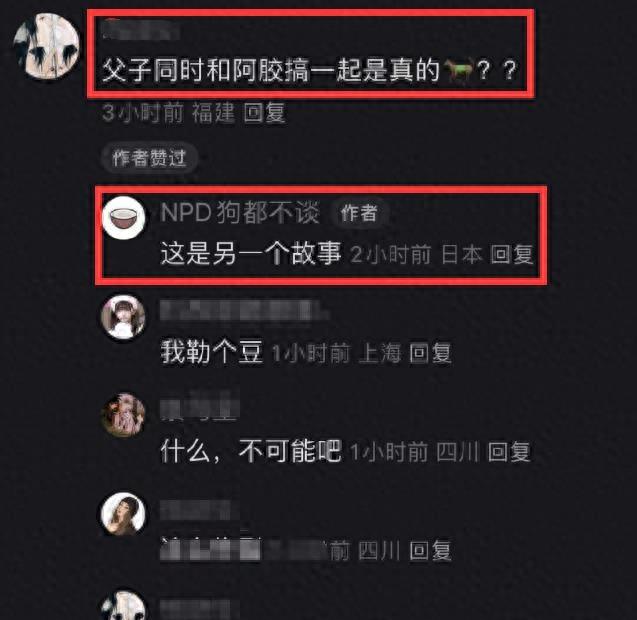This screenshot has height=620, width=637.
Task: Open the NPD狗都不谈 username profile
Action: tap(240, 212)
